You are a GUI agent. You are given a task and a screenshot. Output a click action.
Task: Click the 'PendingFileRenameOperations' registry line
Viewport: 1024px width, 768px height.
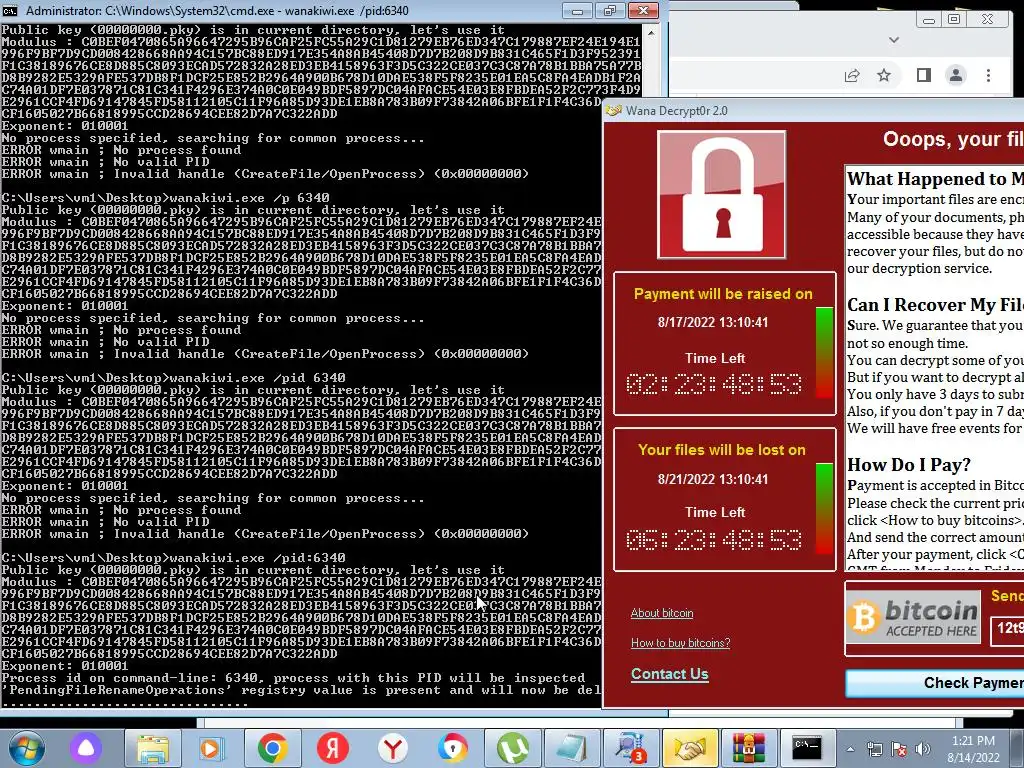[x=301, y=690]
